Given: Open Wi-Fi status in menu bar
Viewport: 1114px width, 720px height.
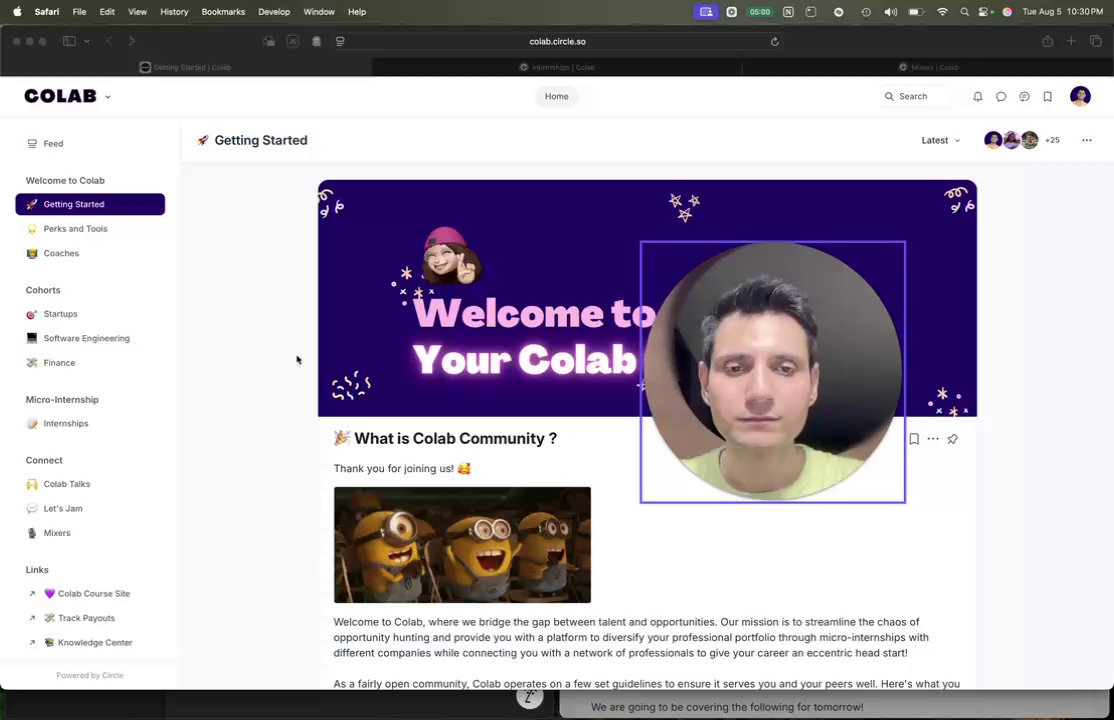Looking at the screenshot, I should 942,12.
